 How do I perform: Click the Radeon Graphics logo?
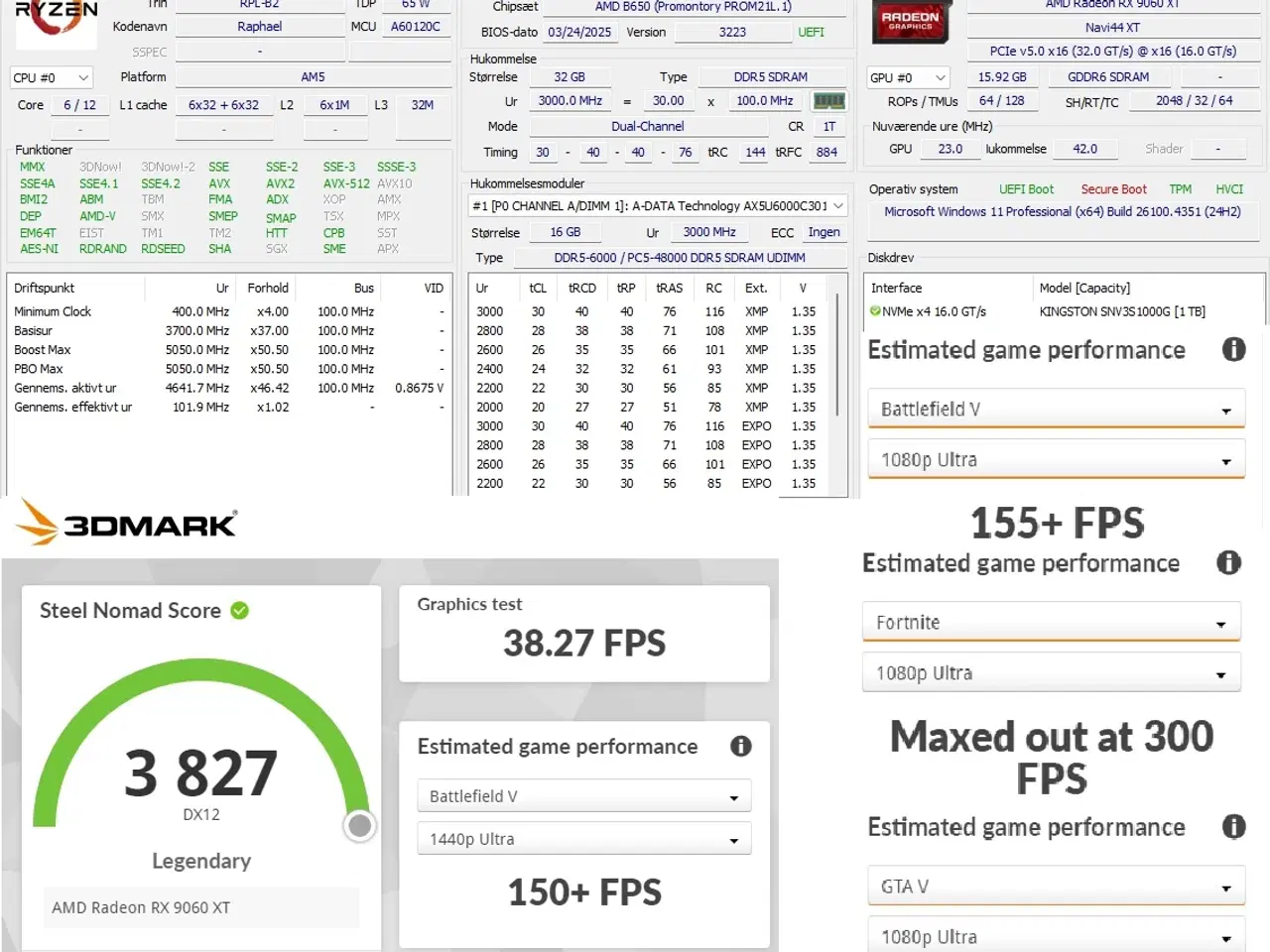pyautogui.click(x=911, y=22)
